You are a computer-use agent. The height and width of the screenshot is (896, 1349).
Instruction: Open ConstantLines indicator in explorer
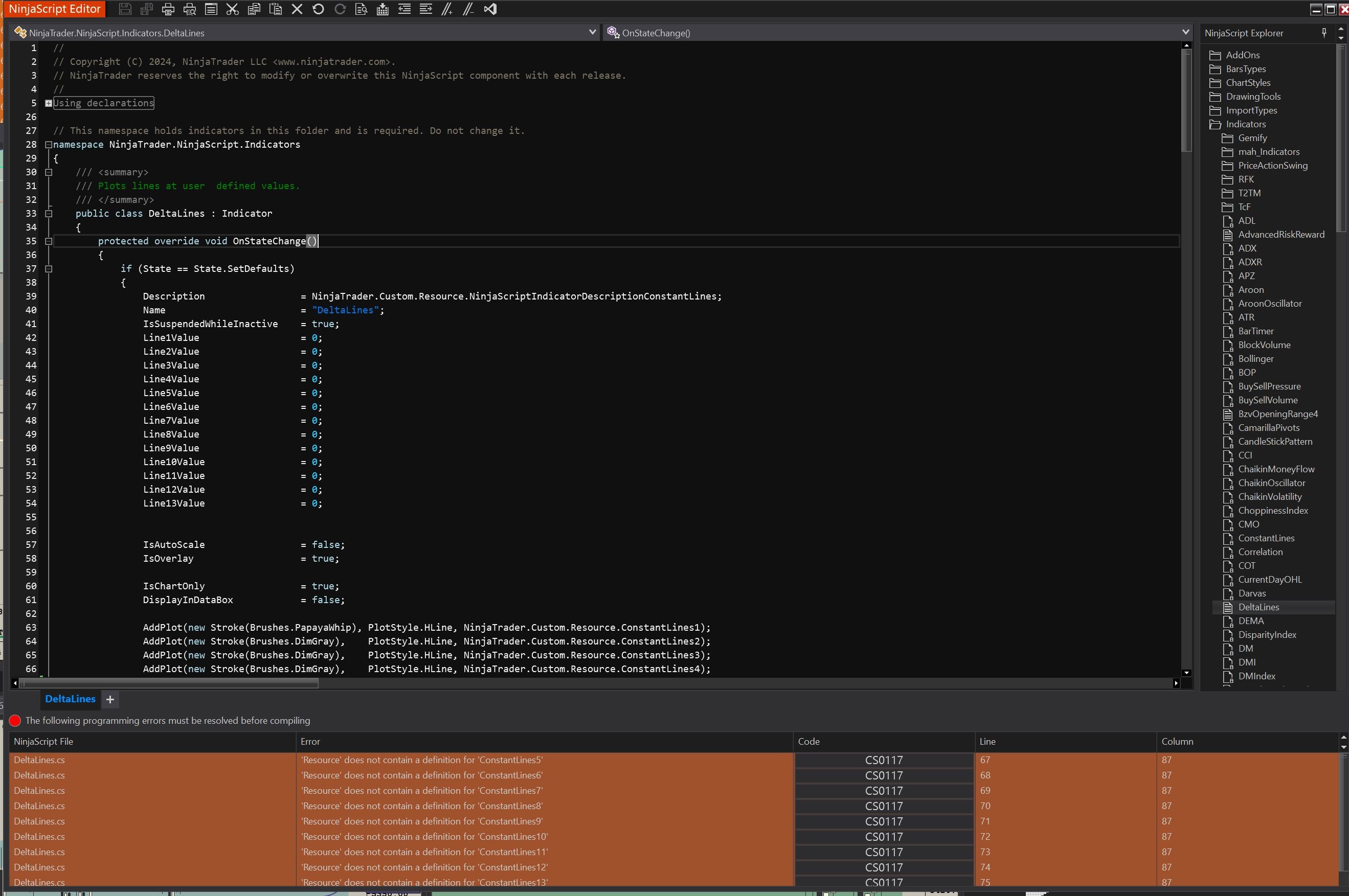pyautogui.click(x=1266, y=538)
